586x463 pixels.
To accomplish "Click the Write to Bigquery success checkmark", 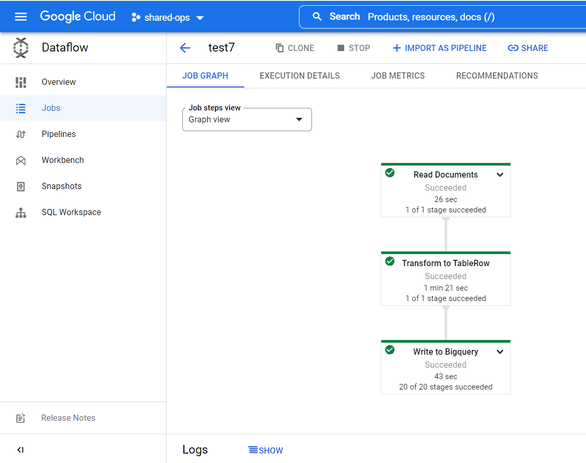I will click(390, 350).
